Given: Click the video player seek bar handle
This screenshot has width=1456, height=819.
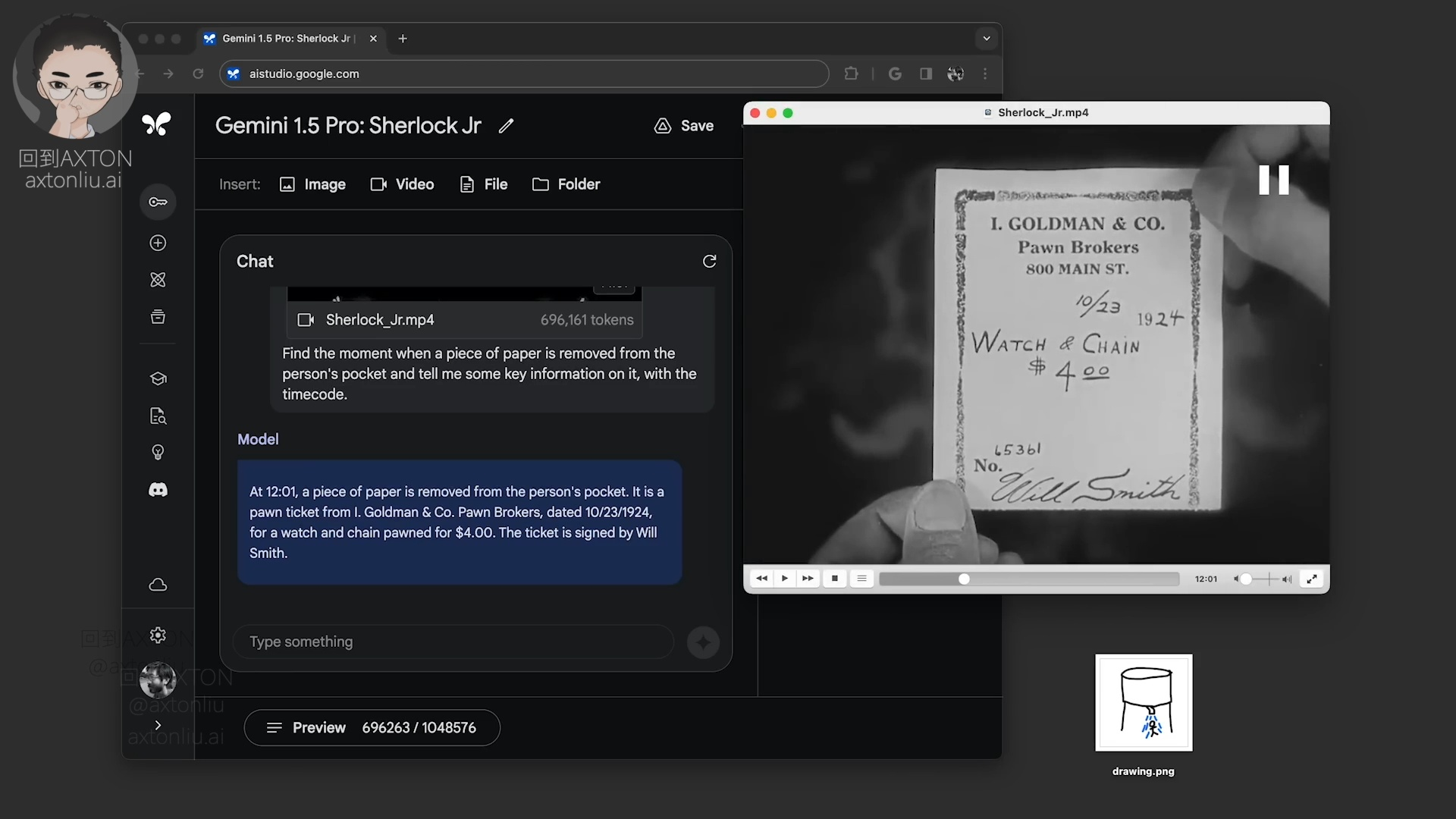Looking at the screenshot, I should [964, 579].
